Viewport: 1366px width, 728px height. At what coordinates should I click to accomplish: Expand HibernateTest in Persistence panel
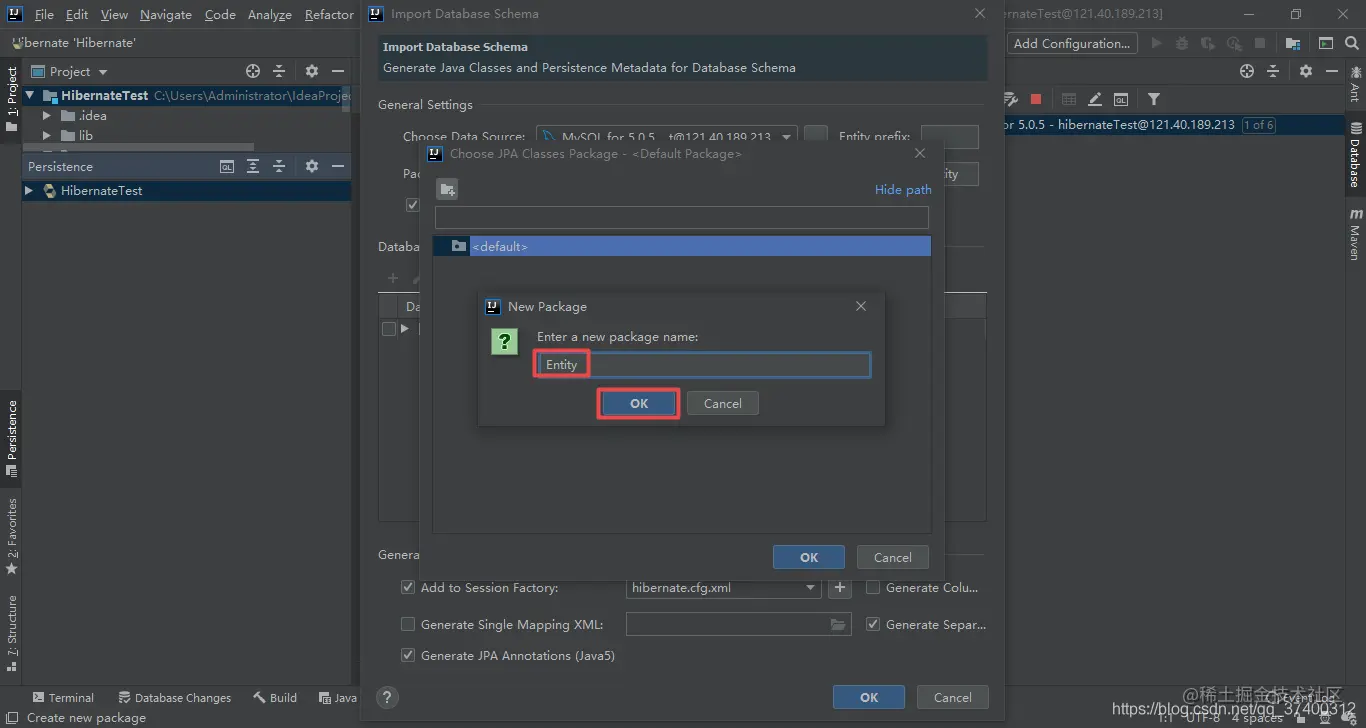[29, 190]
